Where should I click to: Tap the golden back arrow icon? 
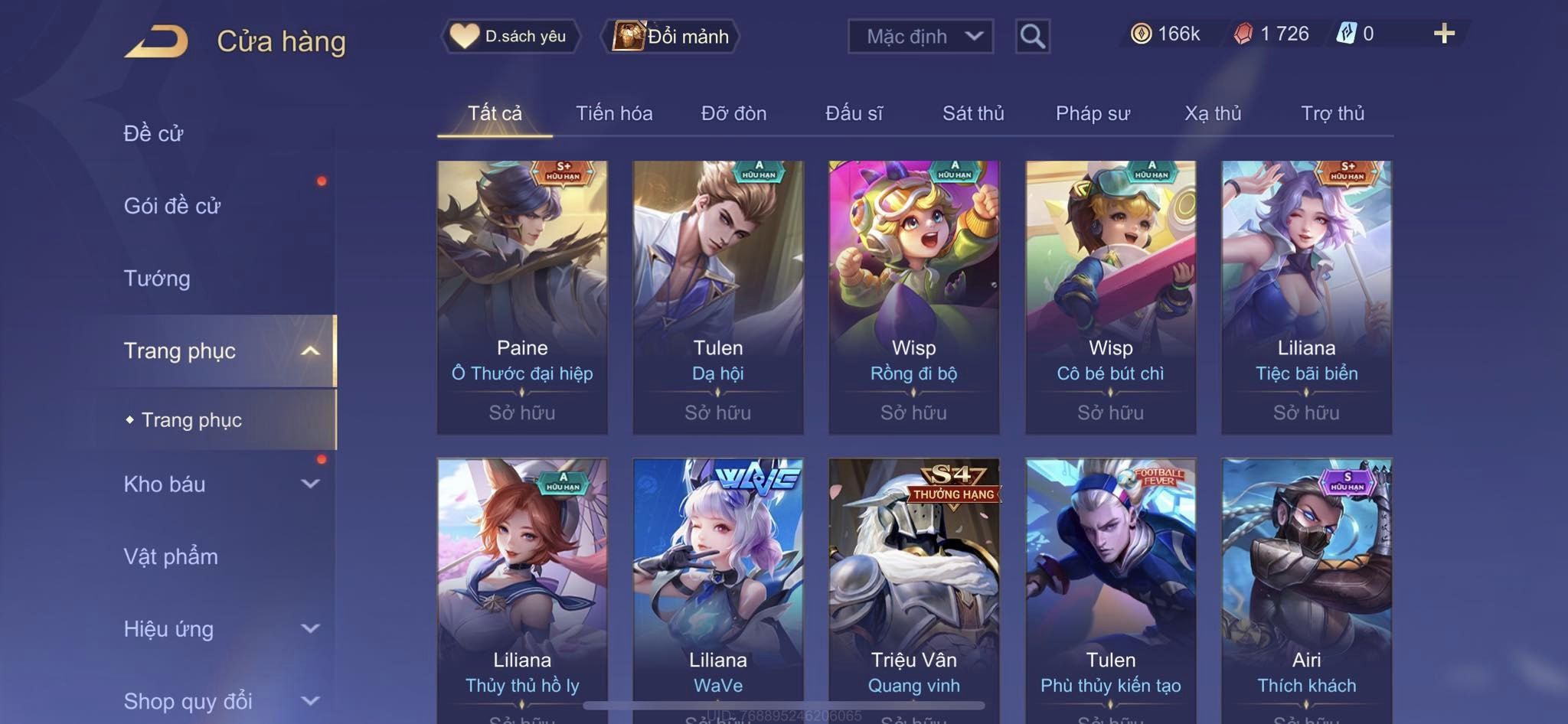(x=157, y=41)
